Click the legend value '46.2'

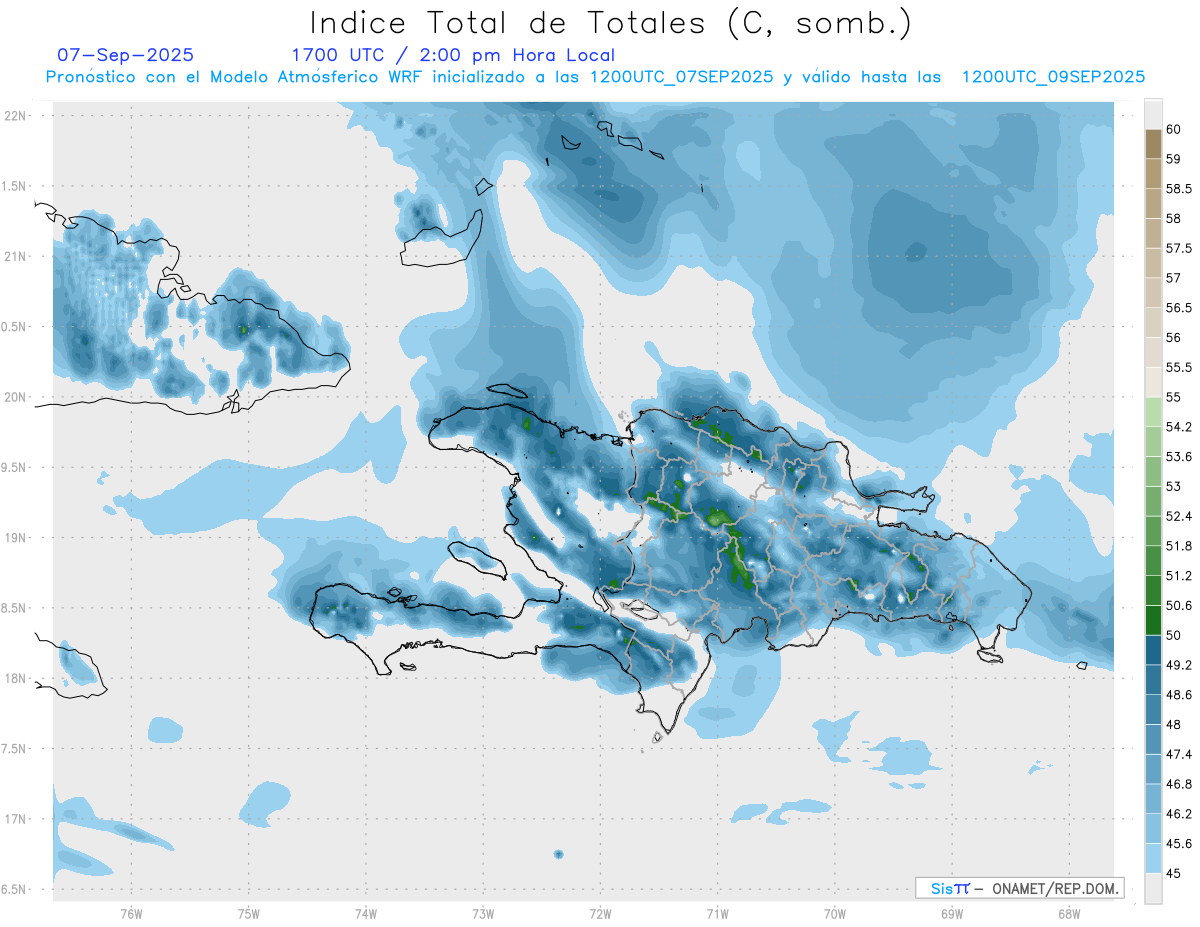(x=1178, y=814)
